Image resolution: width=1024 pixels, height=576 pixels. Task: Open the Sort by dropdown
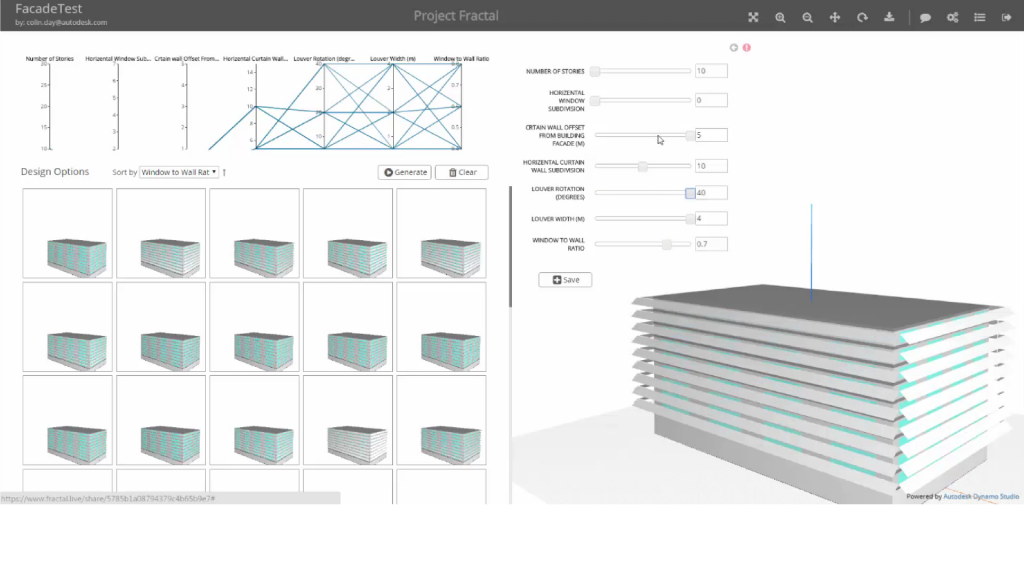pos(179,172)
